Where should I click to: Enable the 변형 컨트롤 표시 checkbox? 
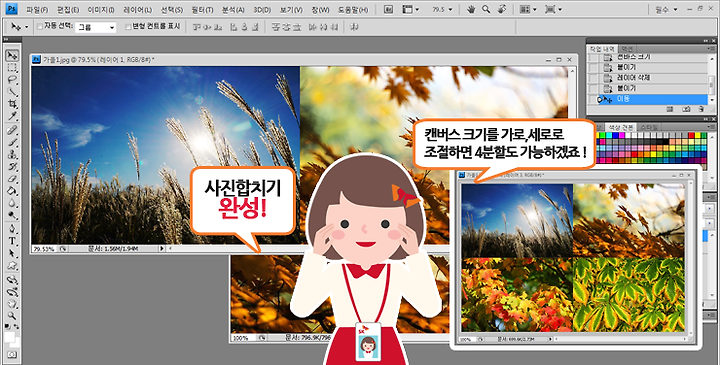tap(128, 27)
